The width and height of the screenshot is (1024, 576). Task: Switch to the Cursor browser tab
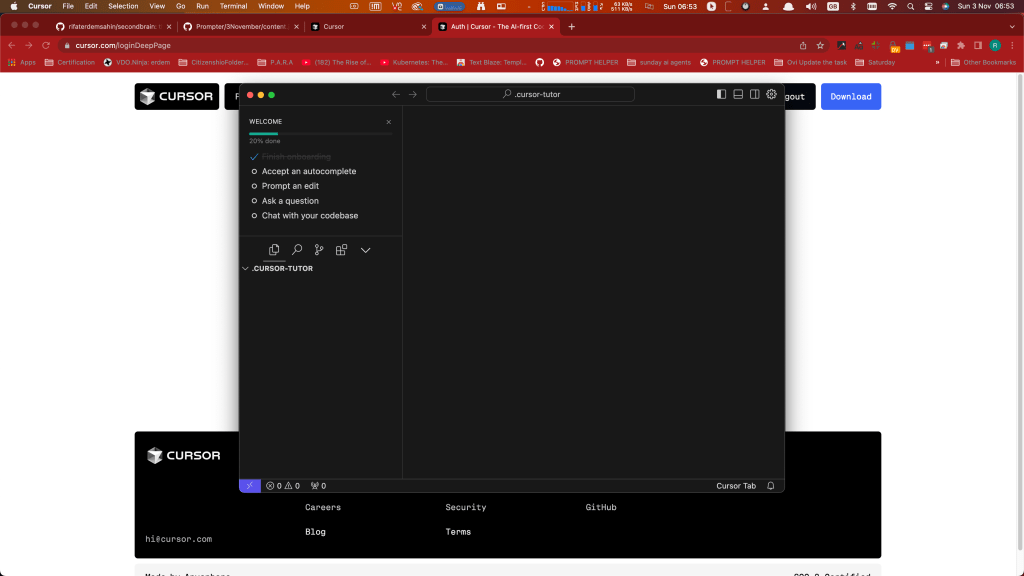368,27
